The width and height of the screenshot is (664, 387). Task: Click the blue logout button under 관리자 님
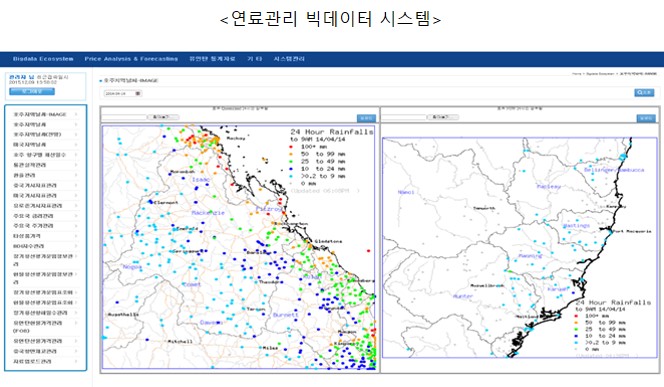point(32,91)
